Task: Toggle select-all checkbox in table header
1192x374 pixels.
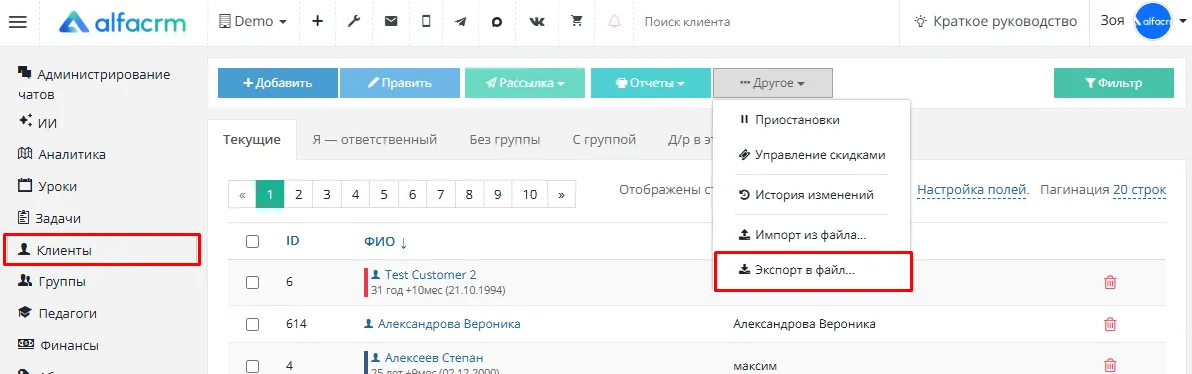Action: [253, 242]
